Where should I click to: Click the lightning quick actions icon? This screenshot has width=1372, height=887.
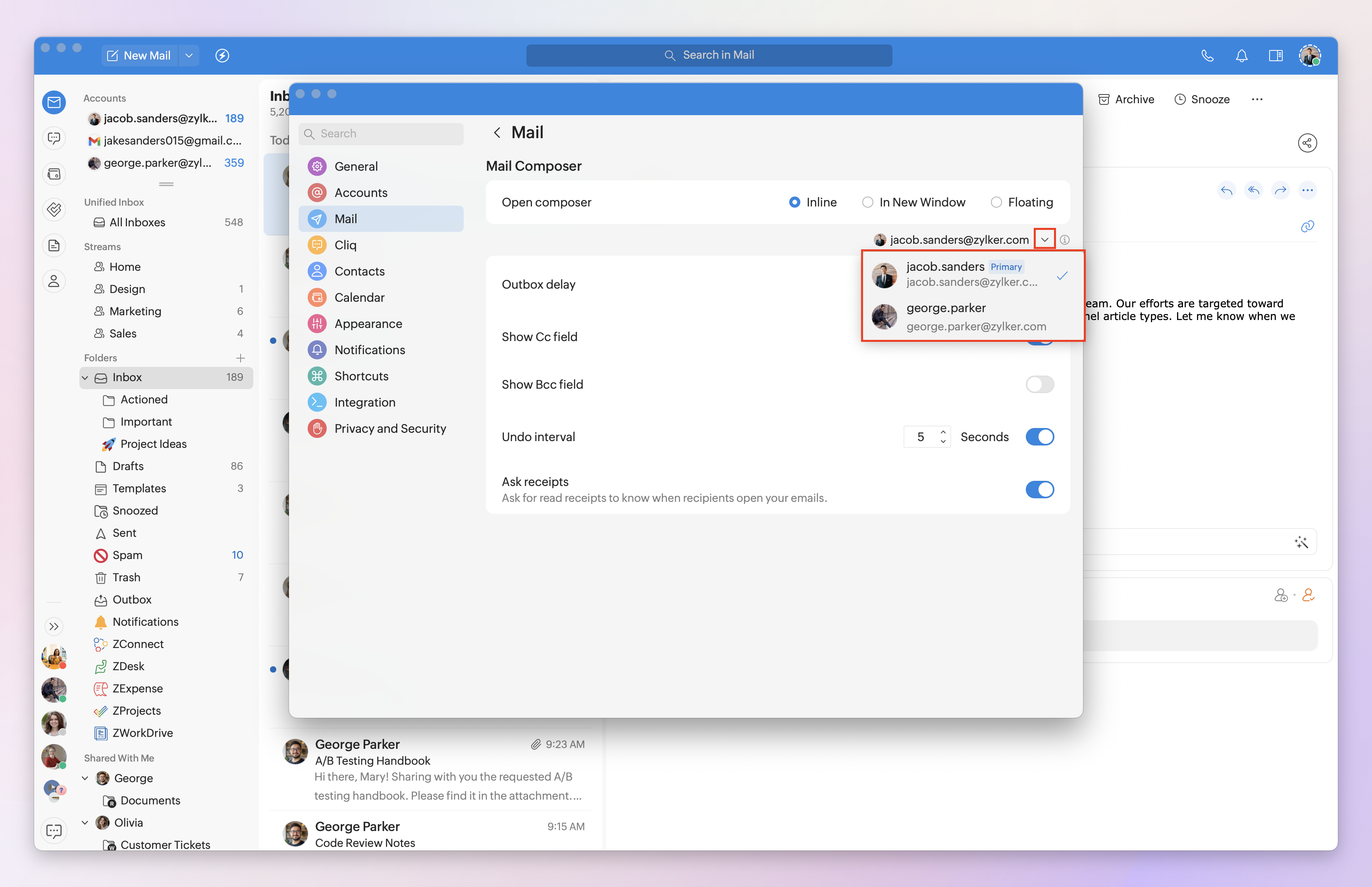click(x=222, y=55)
